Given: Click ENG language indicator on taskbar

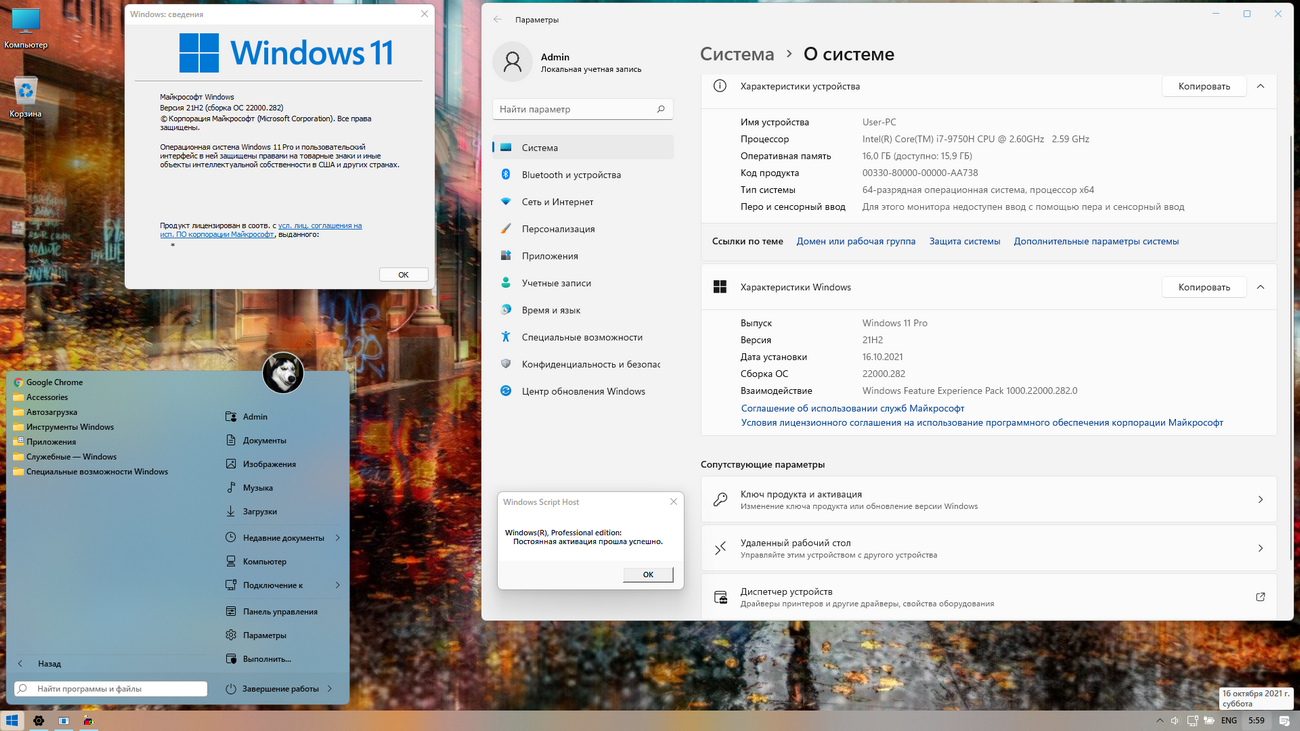Looking at the screenshot, I should tap(1229, 720).
